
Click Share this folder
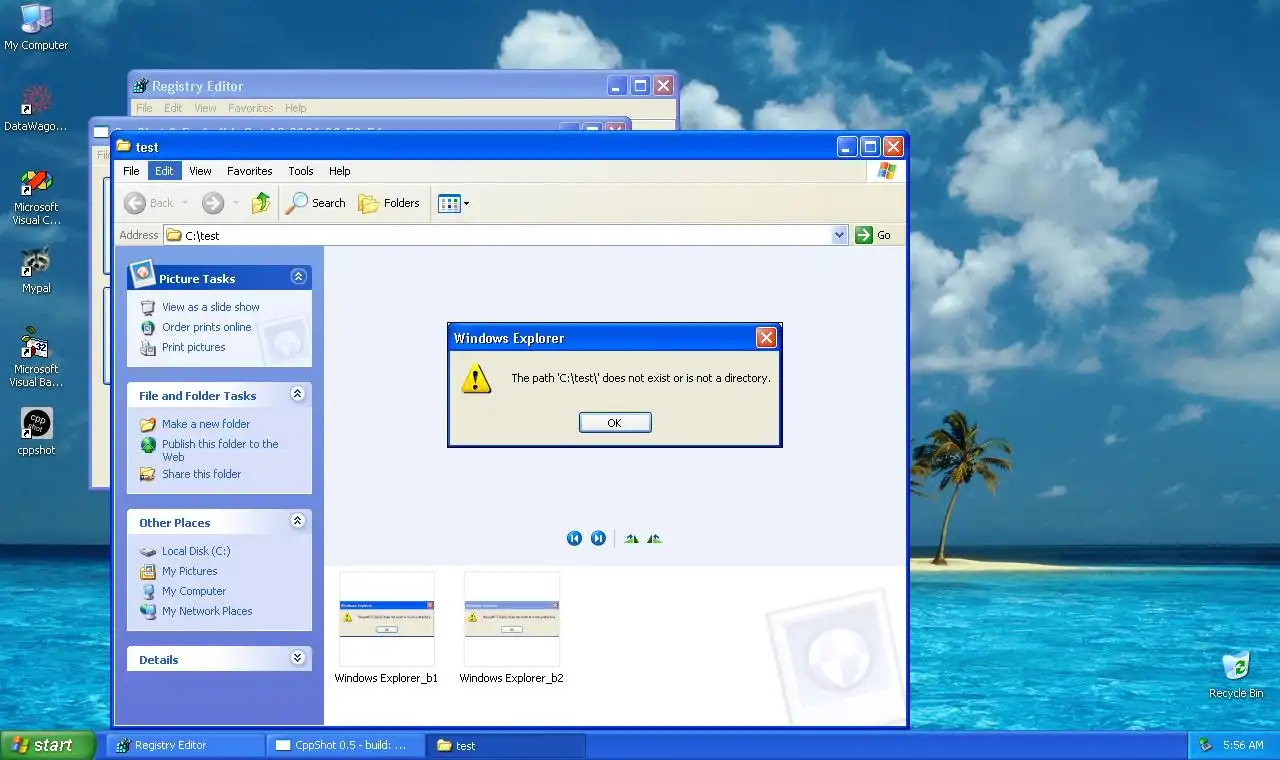tap(201, 474)
